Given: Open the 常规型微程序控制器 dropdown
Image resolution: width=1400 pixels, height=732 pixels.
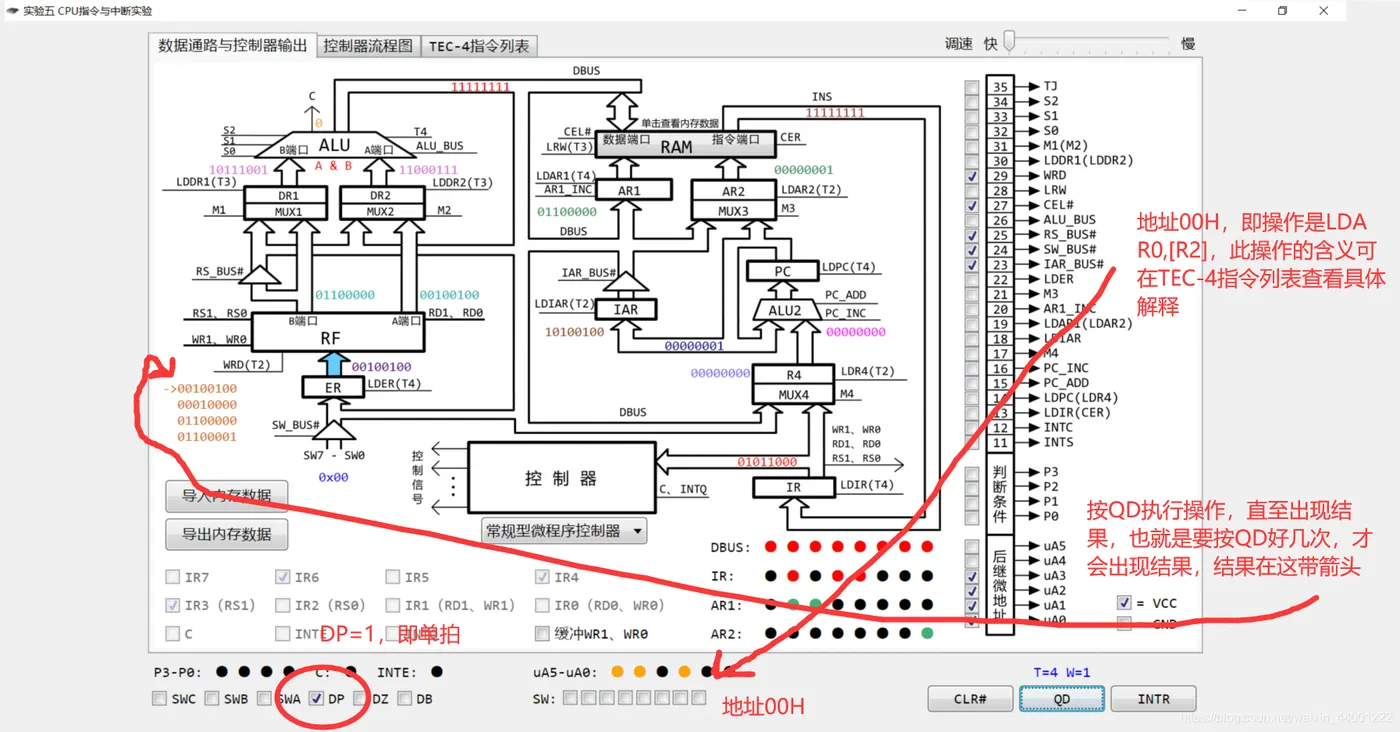Looking at the screenshot, I should click(x=564, y=531).
